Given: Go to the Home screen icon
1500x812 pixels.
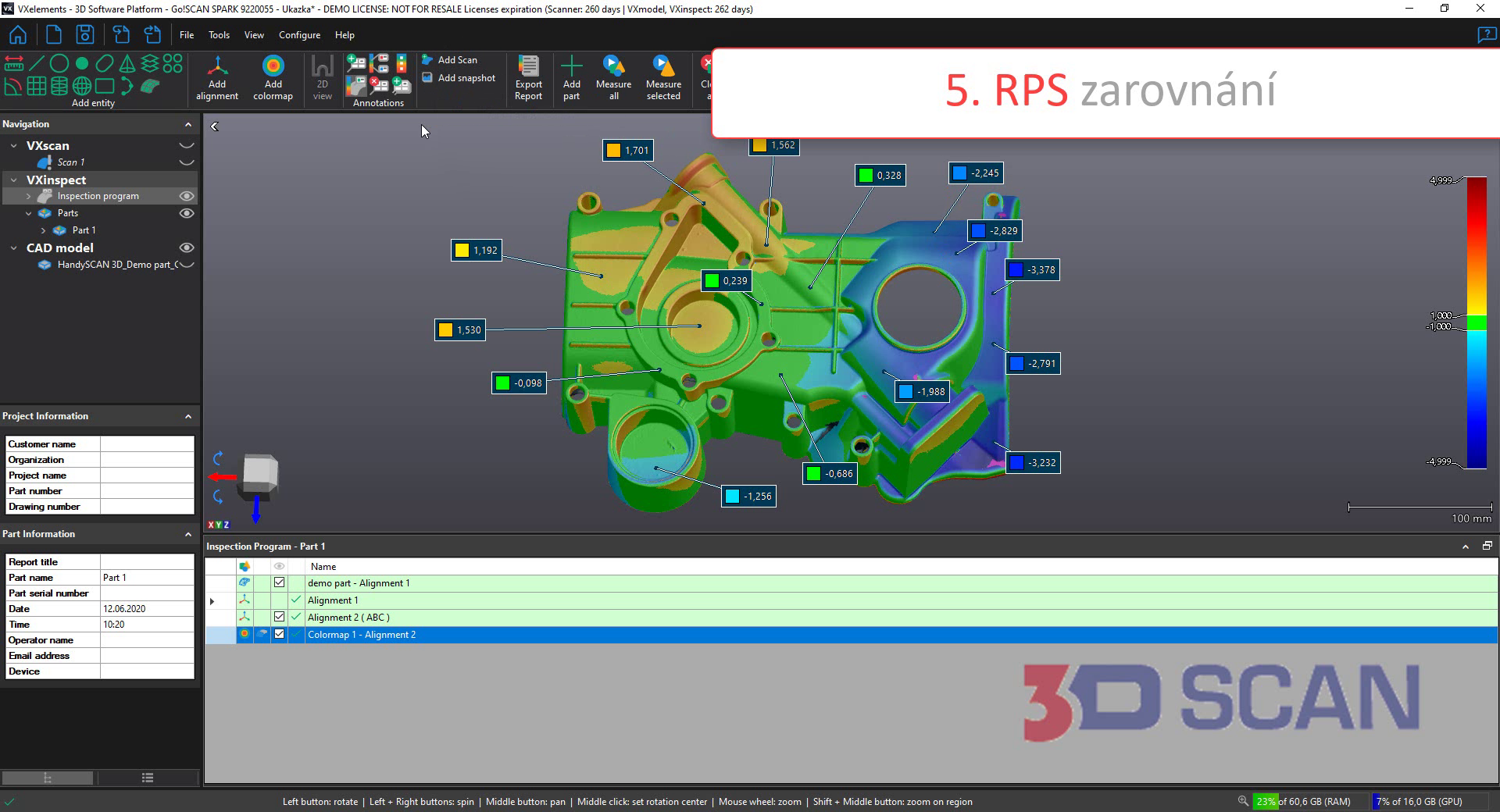Looking at the screenshot, I should [x=17, y=35].
